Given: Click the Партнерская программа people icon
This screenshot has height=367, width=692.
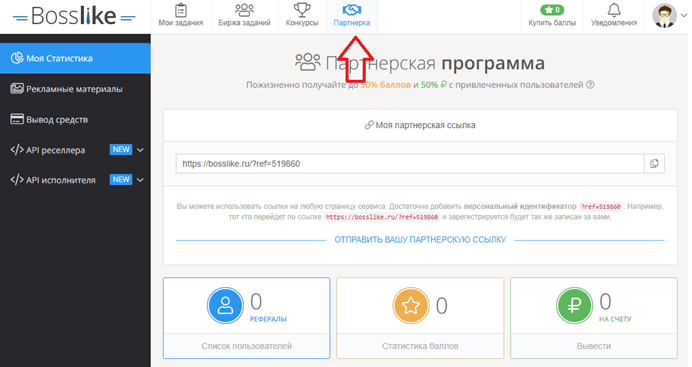Looking at the screenshot, I should [308, 62].
